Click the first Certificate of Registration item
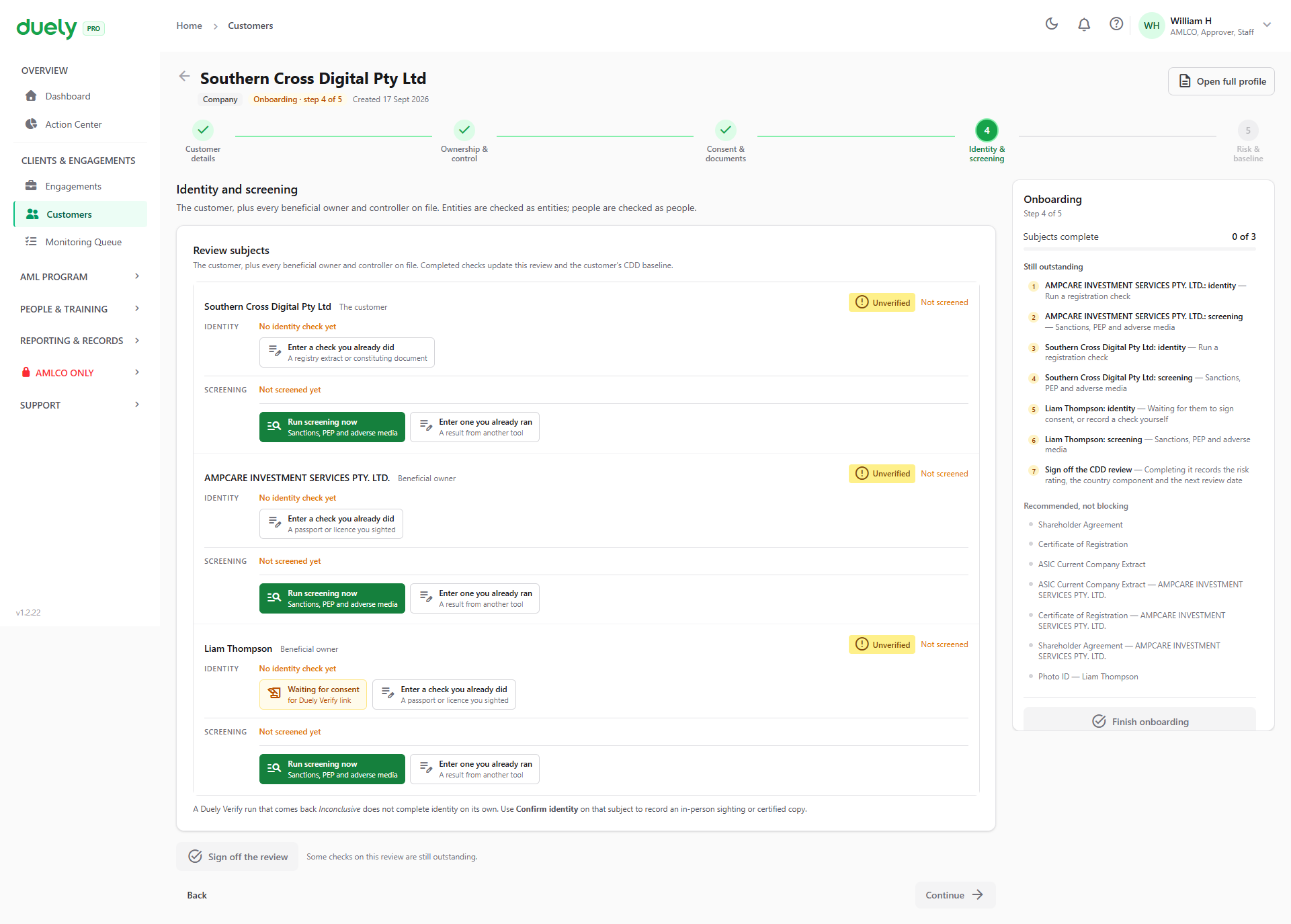1291x924 pixels. tap(1083, 544)
